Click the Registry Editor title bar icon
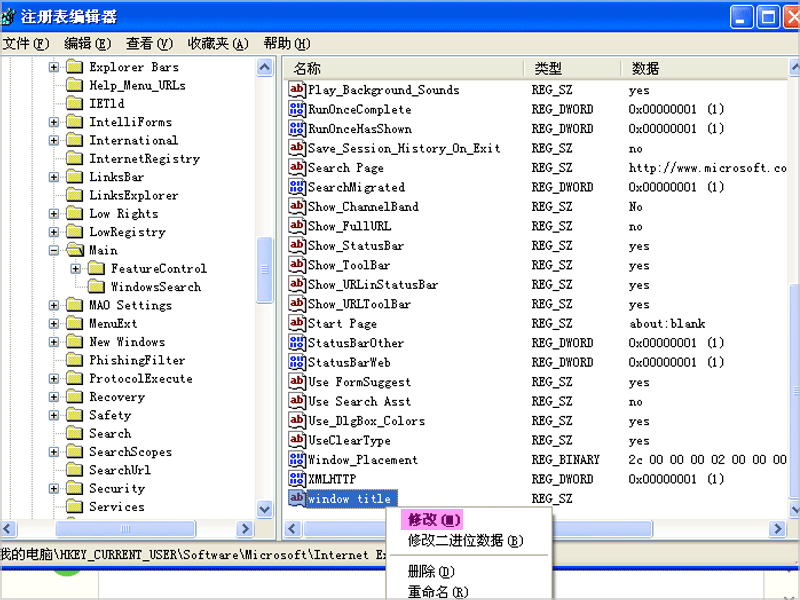Viewport: 800px width, 600px height. tap(7, 17)
